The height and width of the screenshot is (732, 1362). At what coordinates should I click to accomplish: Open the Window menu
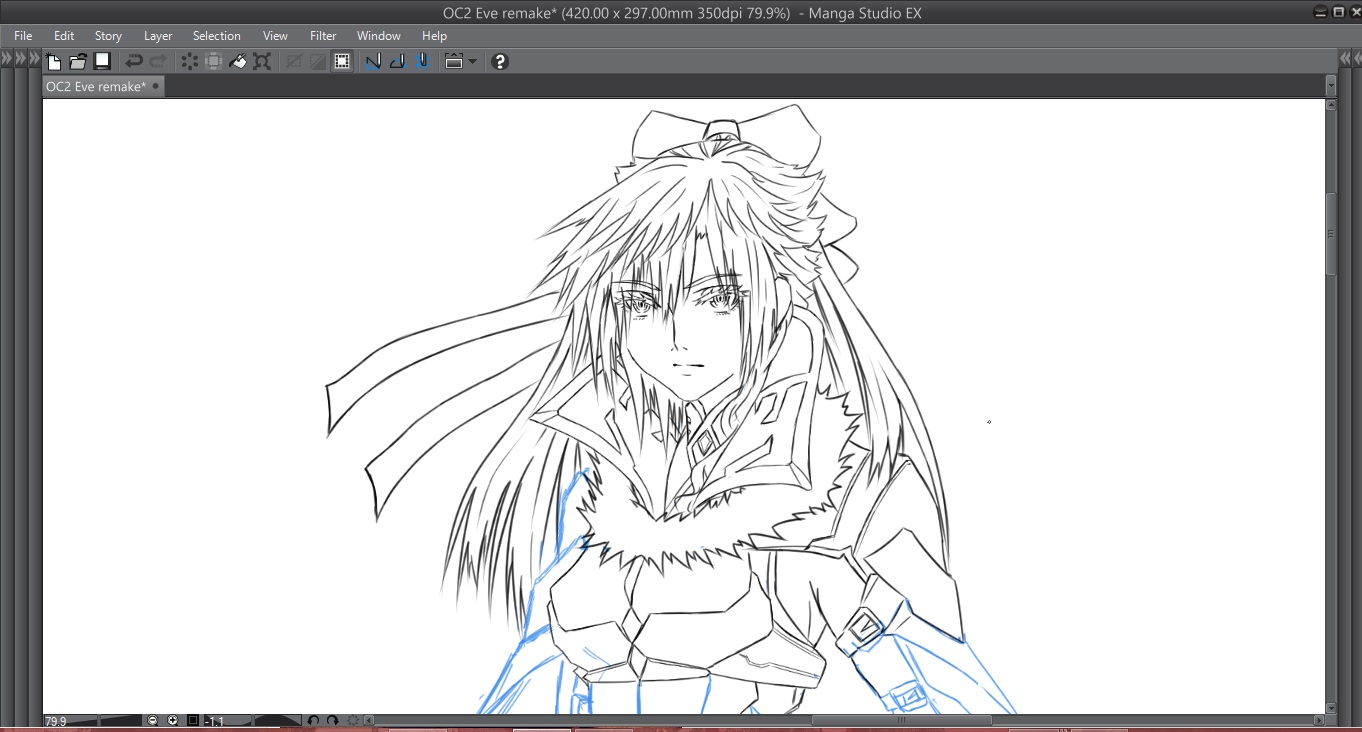click(x=379, y=36)
